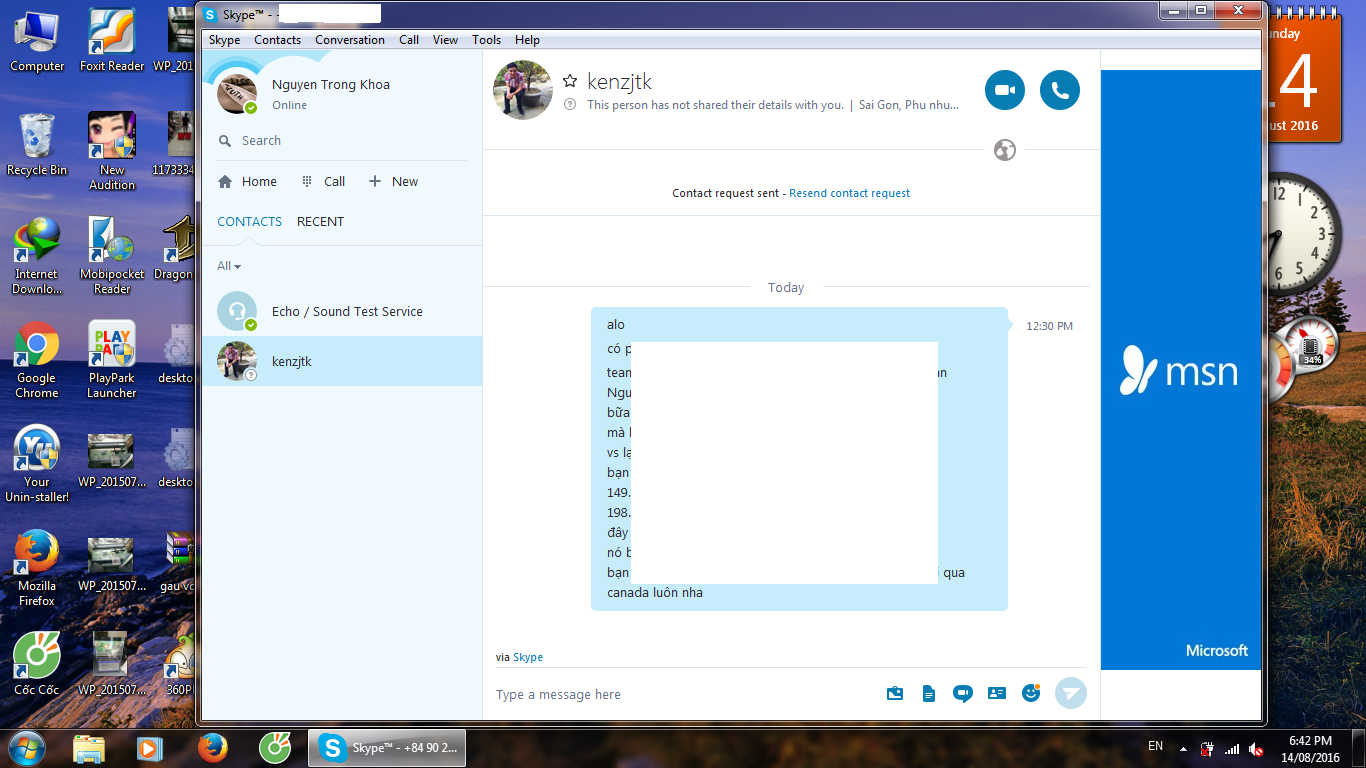1366x768 pixels.
Task: Click the EN language indicator in taskbar
Action: coord(1155,746)
